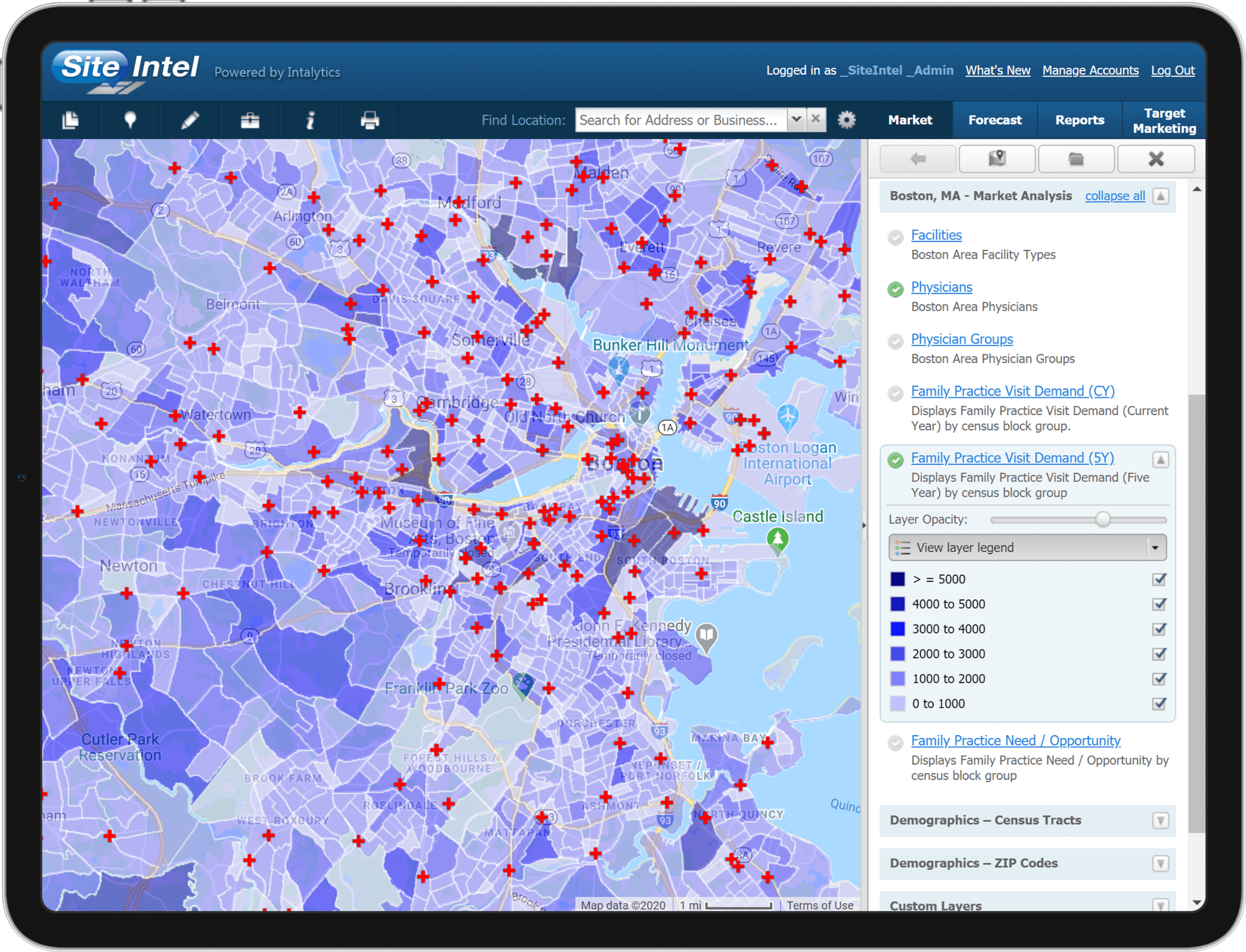
Task: Focus the Search for Address or Business field
Action: tap(681, 120)
